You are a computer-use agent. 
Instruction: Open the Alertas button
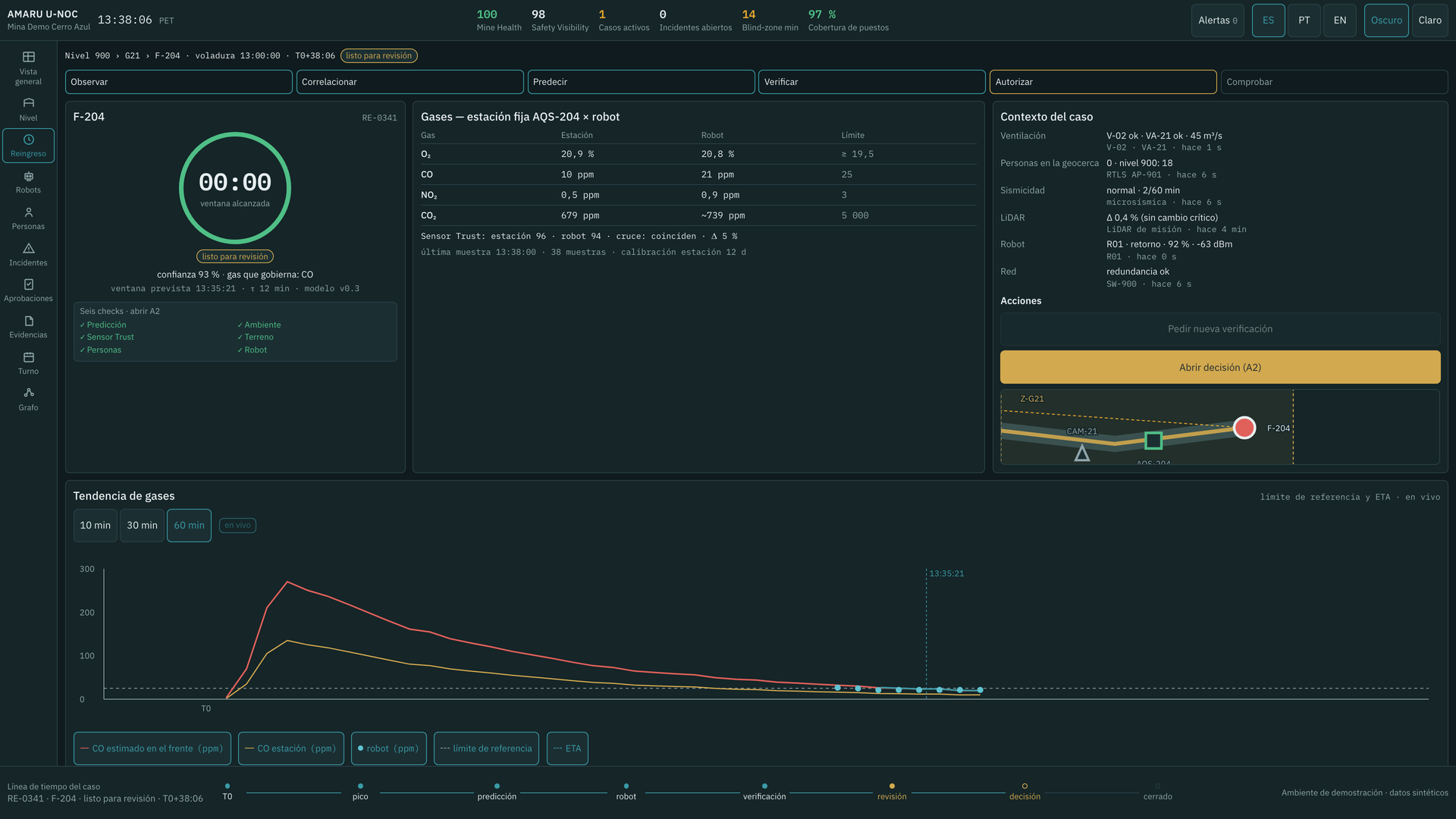(x=1217, y=20)
